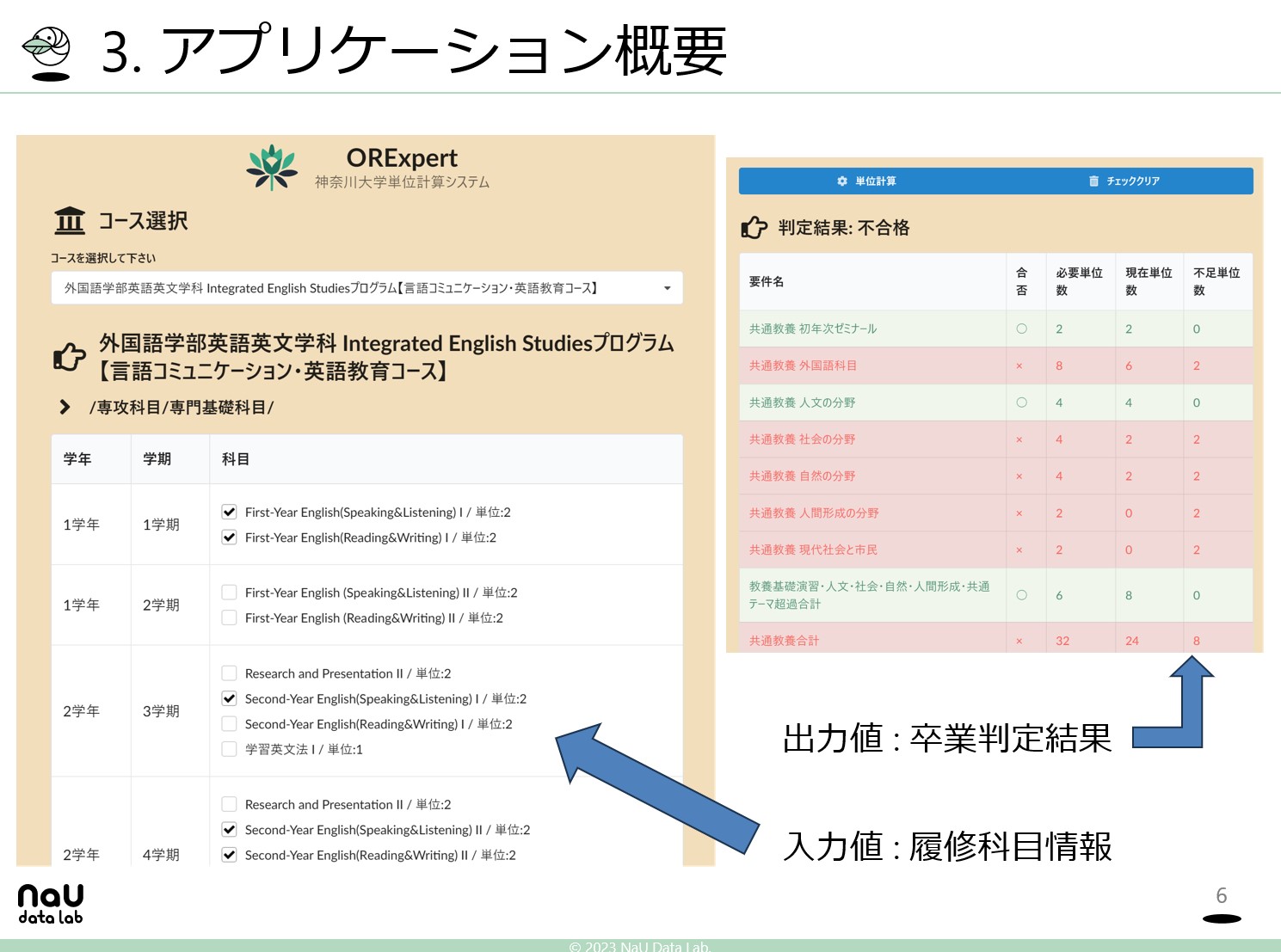Expand the /専攻科目/専門基礎科目/ chevron
This screenshot has height=952, width=1281.
click(65, 407)
